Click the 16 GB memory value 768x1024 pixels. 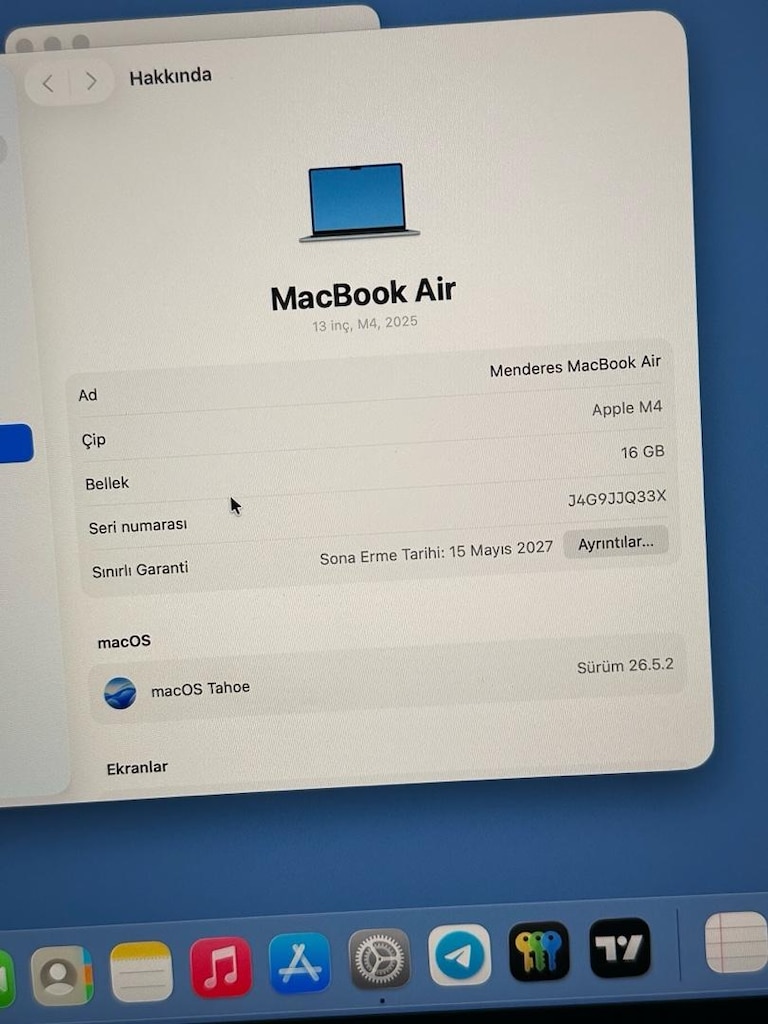click(x=643, y=452)
